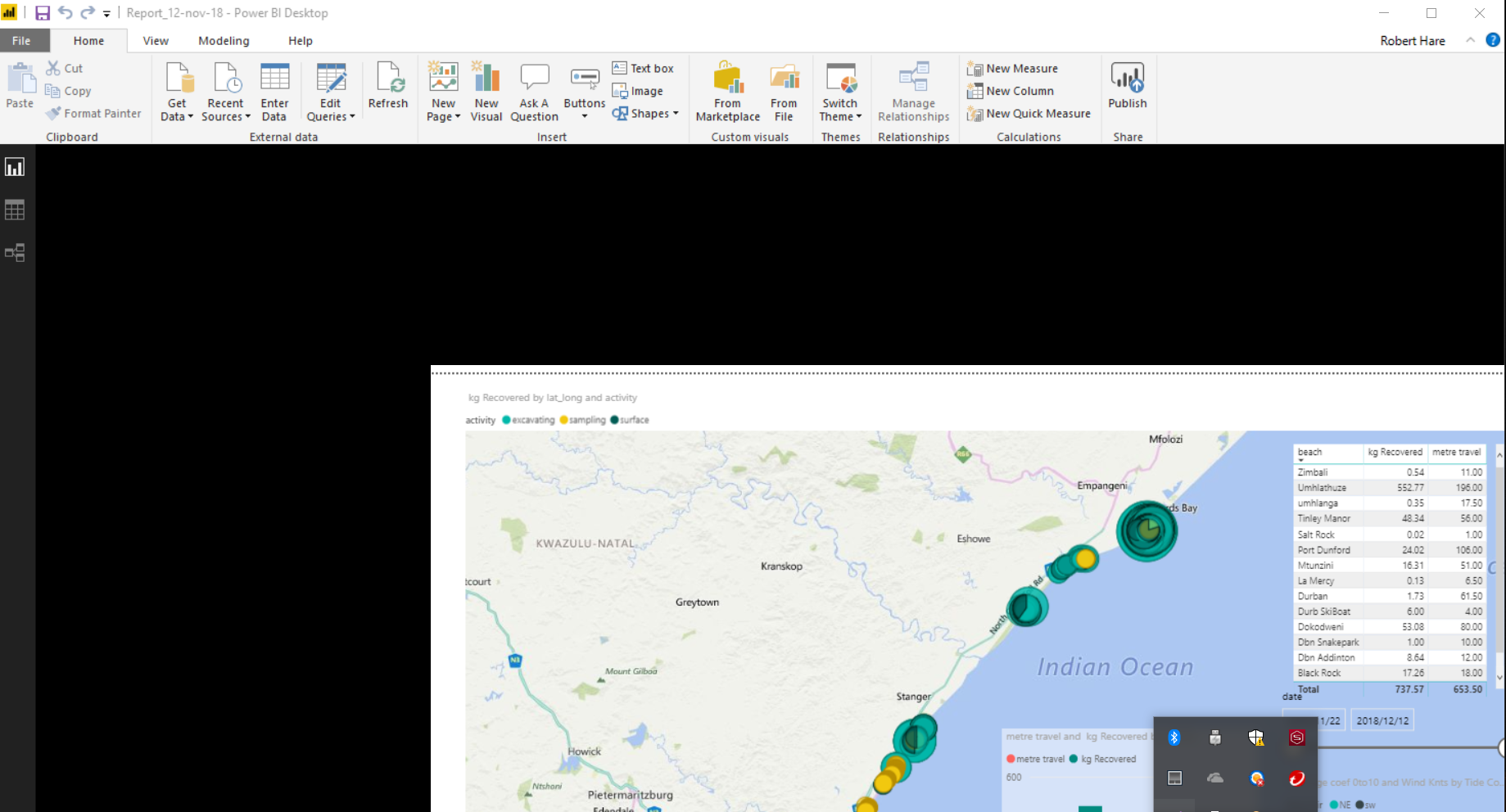1506x812 pixels.
Task: Import custom visual From Marketplace
Action: coord(727,92)
